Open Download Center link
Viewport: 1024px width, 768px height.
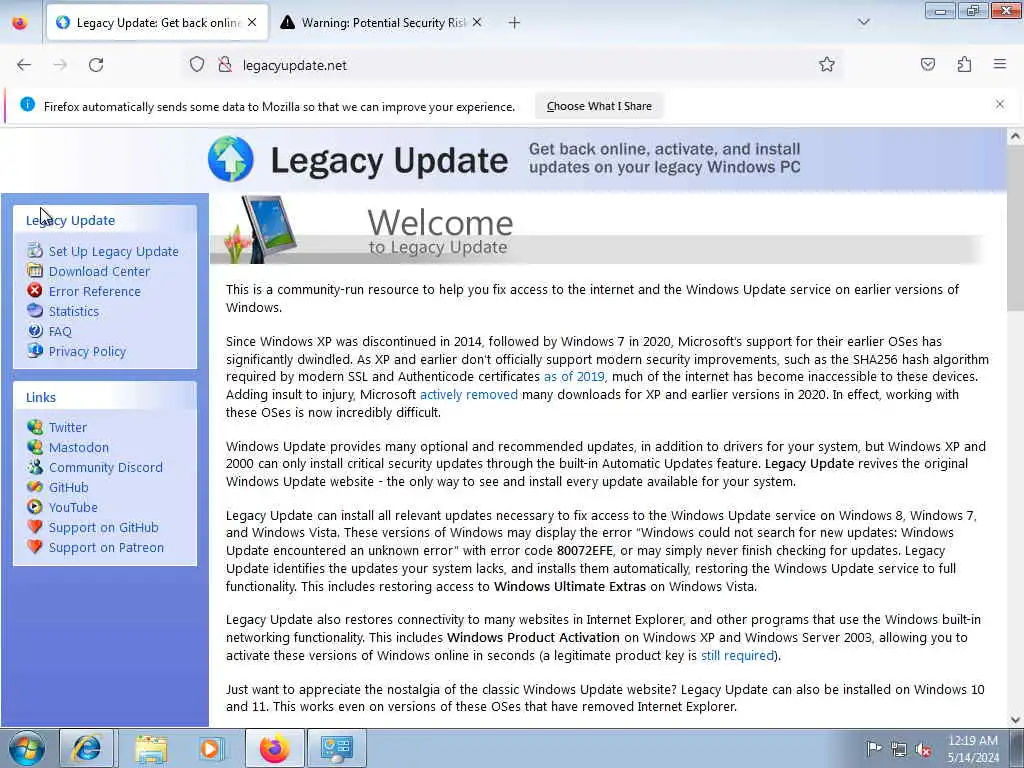pyautogui.click(x=99, y=272)
